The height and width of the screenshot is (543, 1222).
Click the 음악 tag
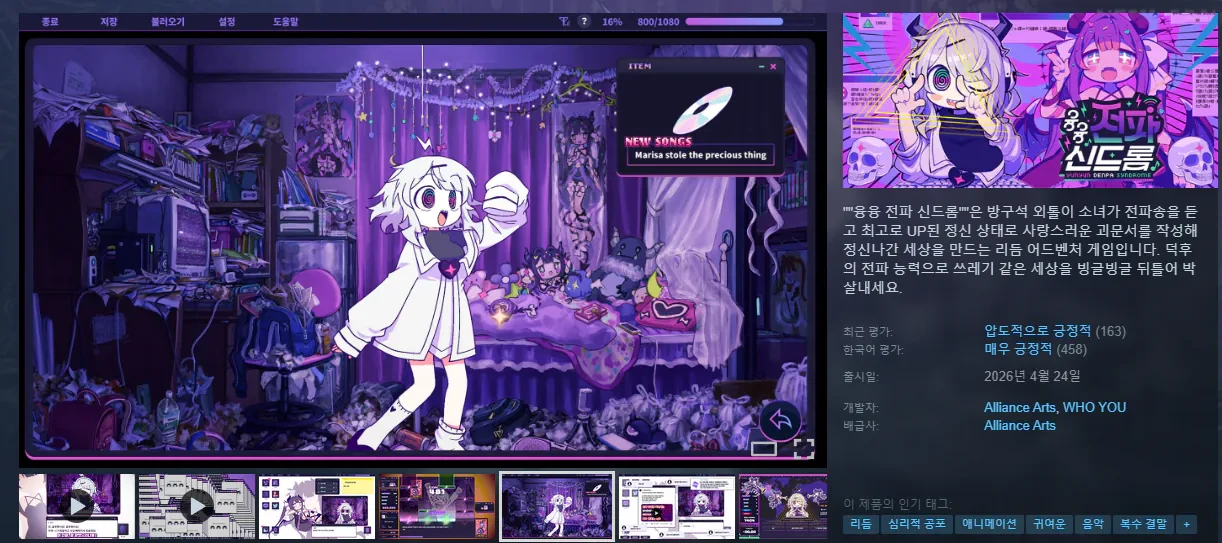(x=1093, y=523)
